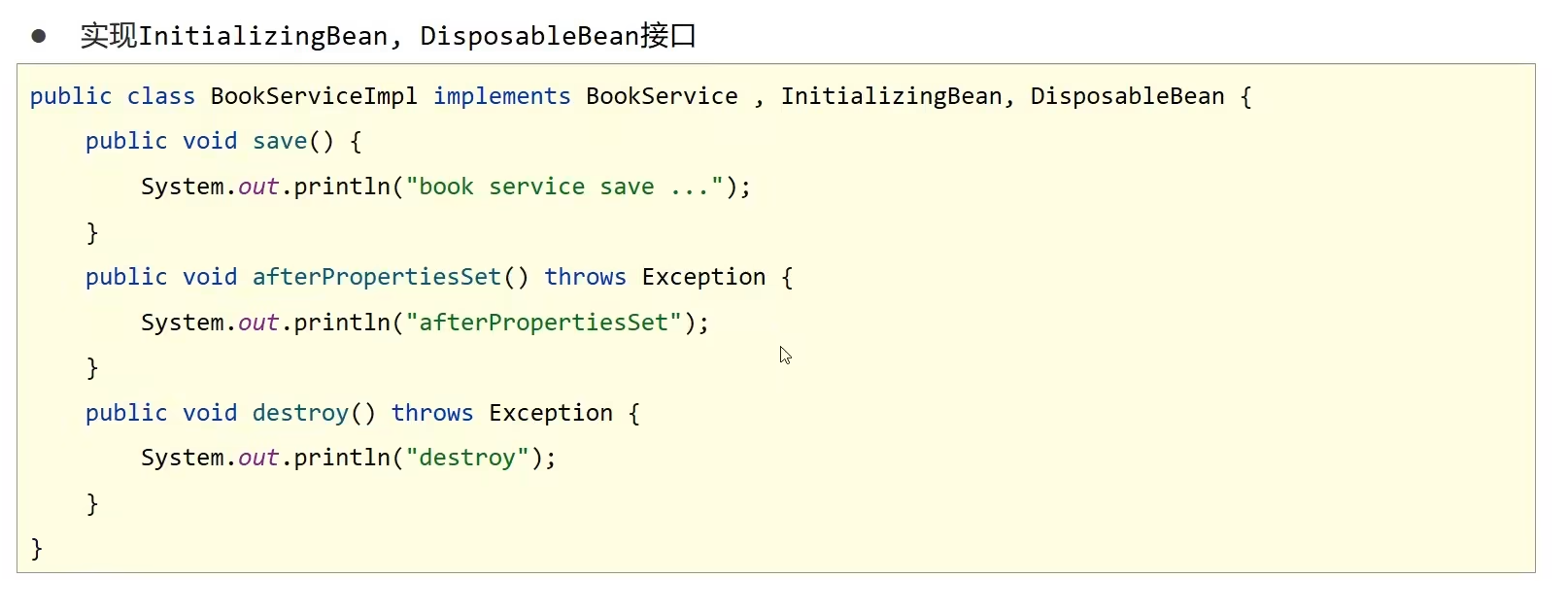Click the string "book service save ..."
The width and height of the screenshot is (1568, 613).
(x=565, y=187)
